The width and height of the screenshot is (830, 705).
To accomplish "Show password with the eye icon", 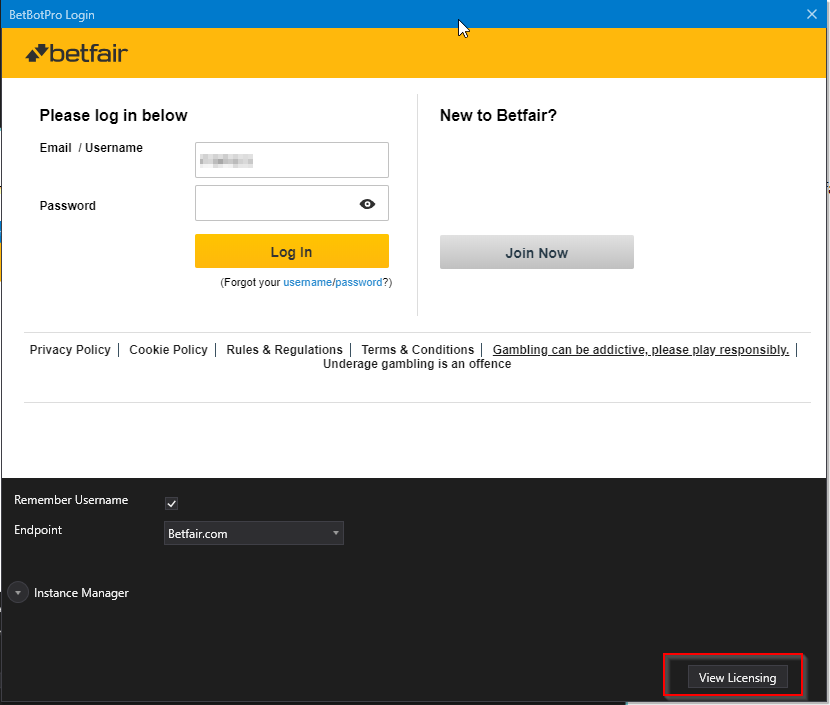I will pos(367,204).
